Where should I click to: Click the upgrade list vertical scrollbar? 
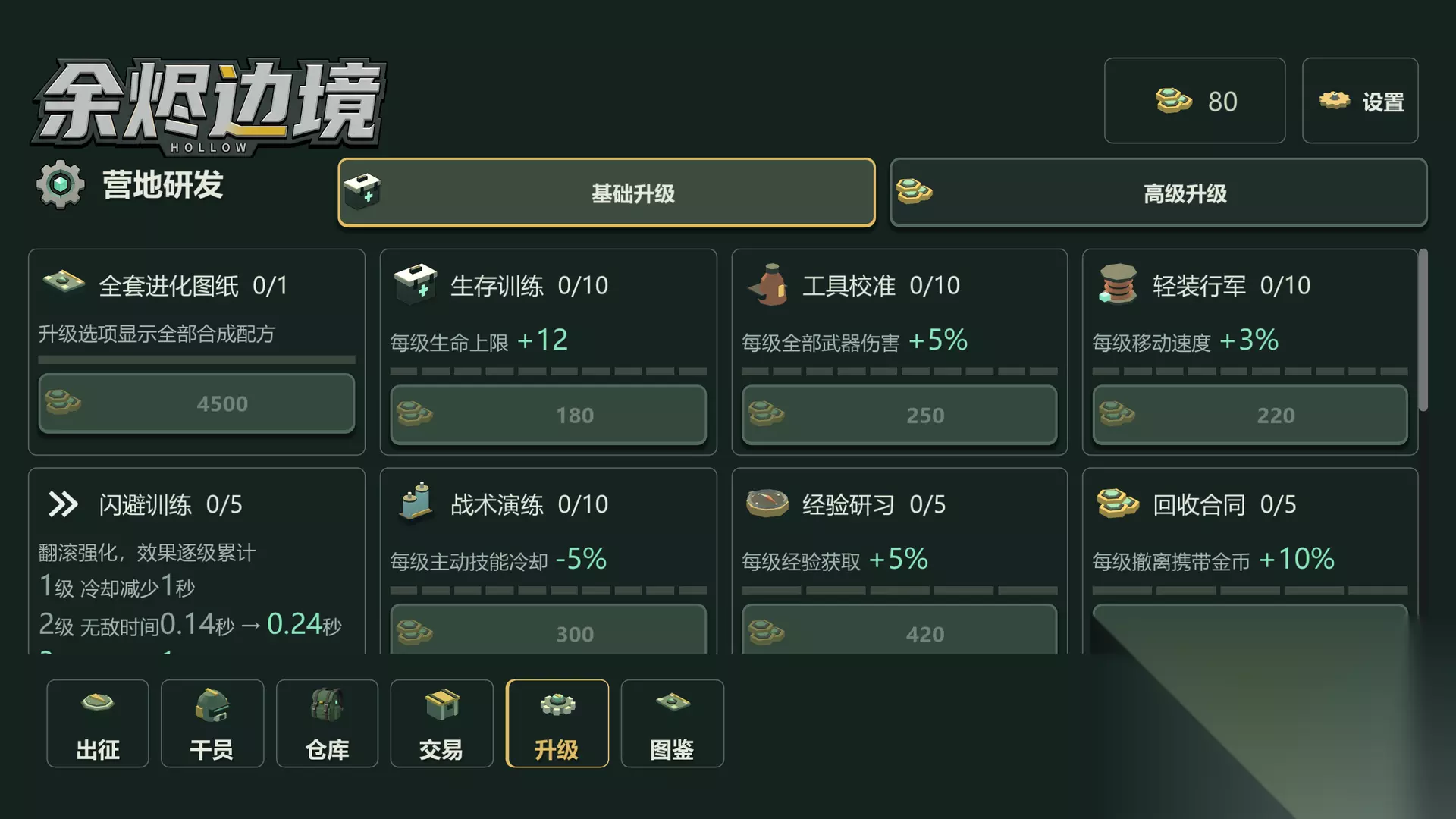pos(1423,330)
